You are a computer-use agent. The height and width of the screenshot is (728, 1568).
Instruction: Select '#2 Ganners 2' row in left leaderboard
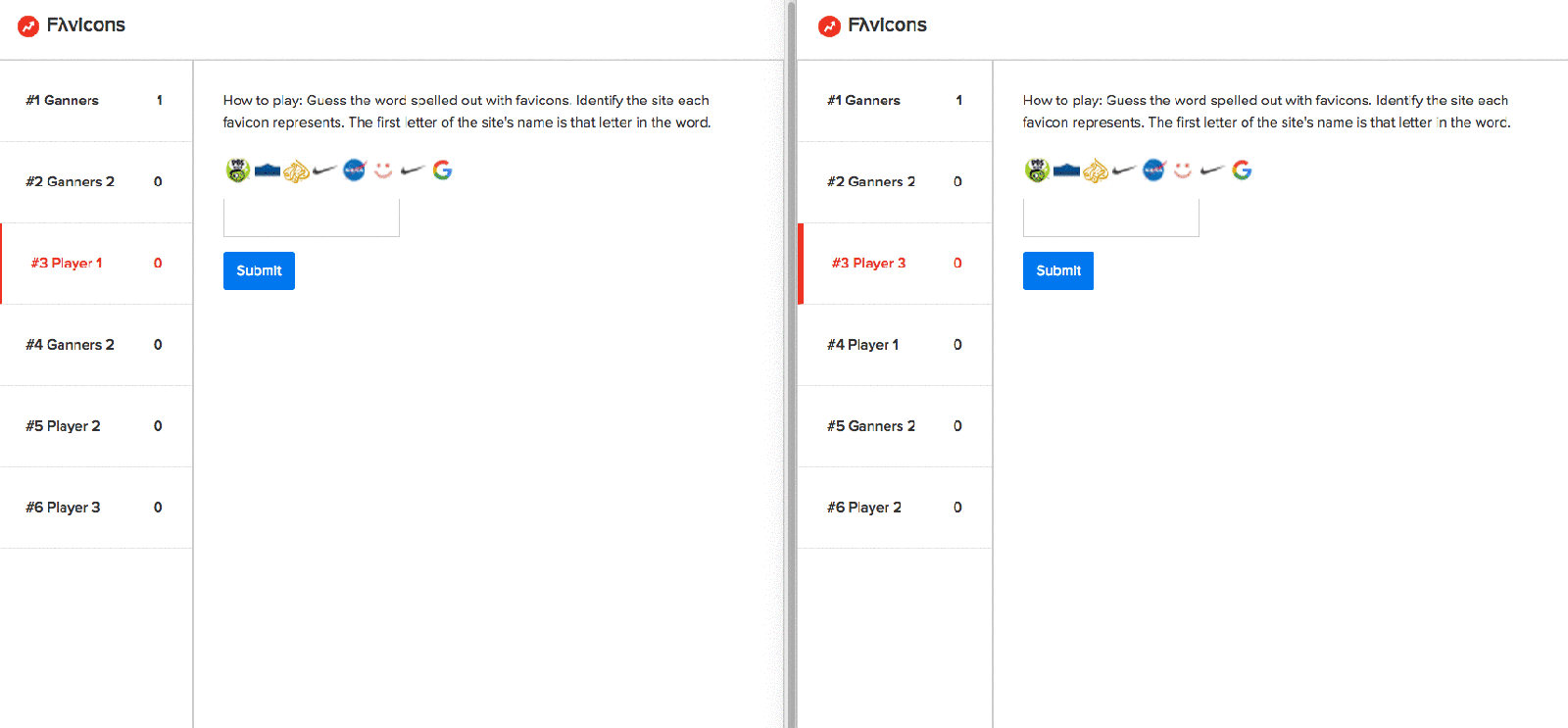pos(96,182)
